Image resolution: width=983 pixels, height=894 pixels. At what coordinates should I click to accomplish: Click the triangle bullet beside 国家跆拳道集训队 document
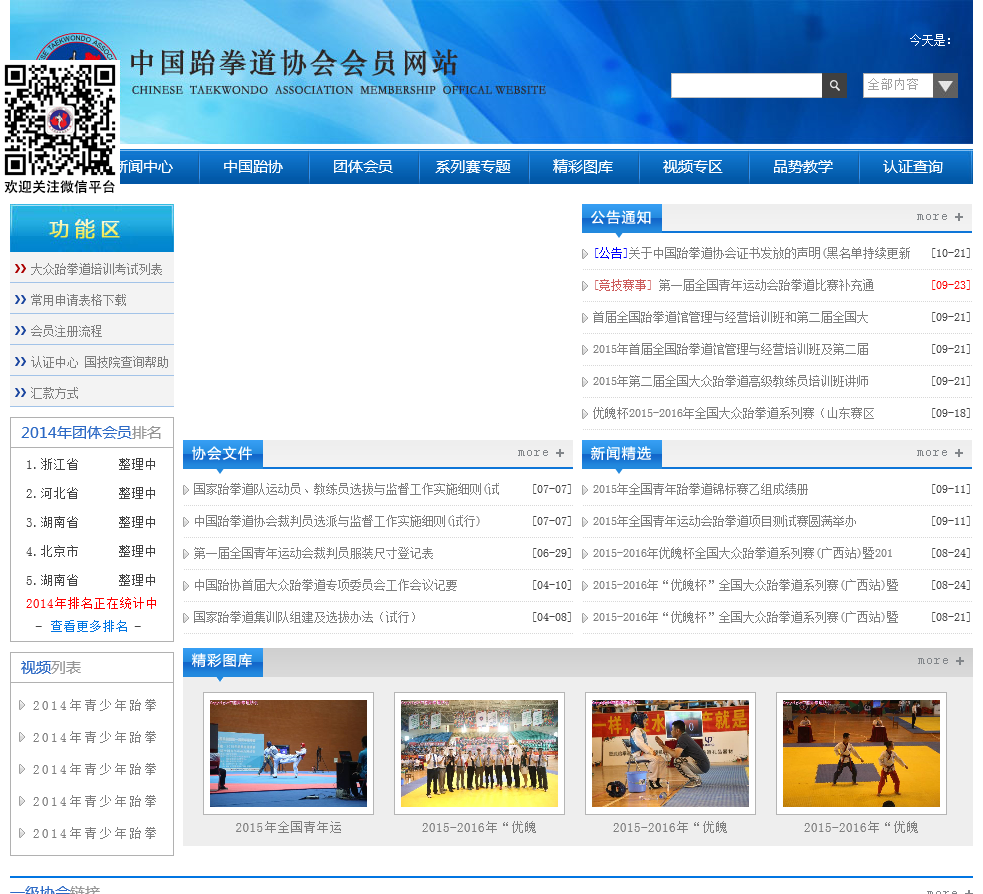[x=186, y=618]
